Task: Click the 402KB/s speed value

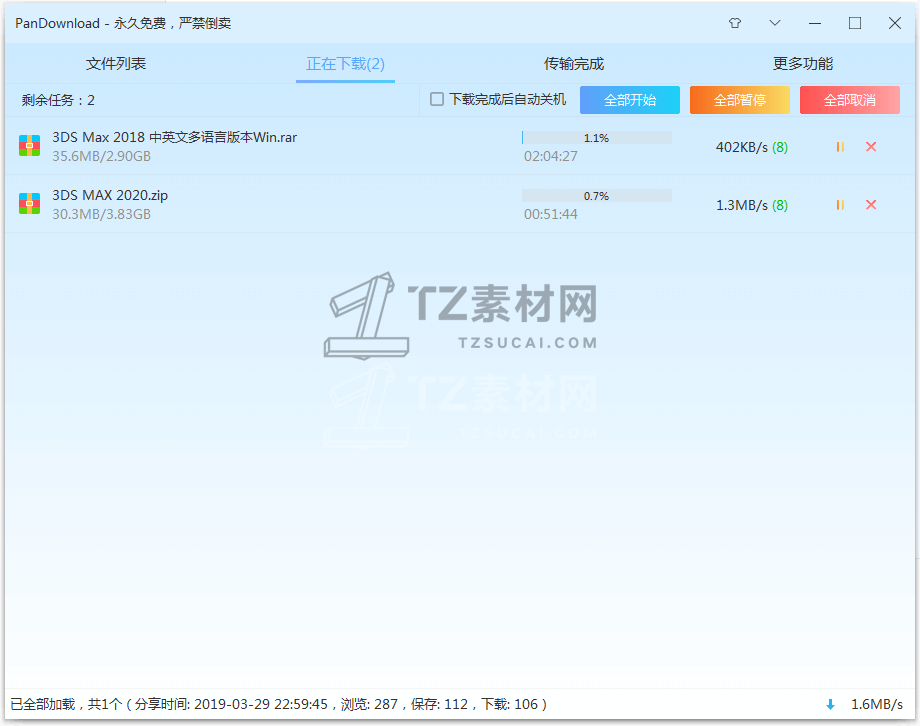Action: pyautogui.click(x=742, y=147)
